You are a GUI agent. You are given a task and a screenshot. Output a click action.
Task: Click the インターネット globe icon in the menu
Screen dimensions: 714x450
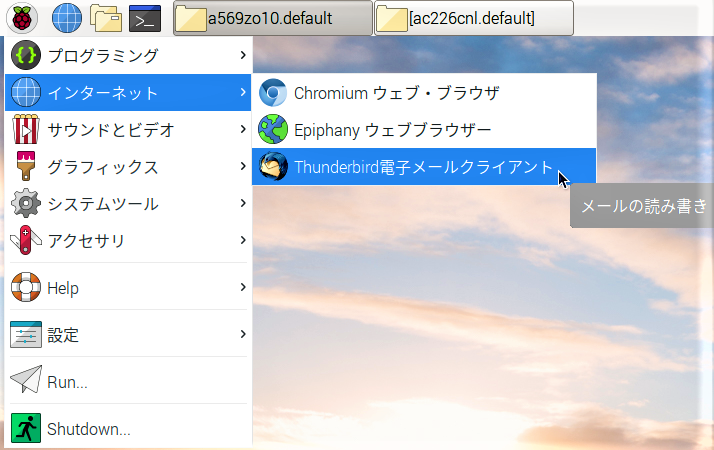point(26,92)
